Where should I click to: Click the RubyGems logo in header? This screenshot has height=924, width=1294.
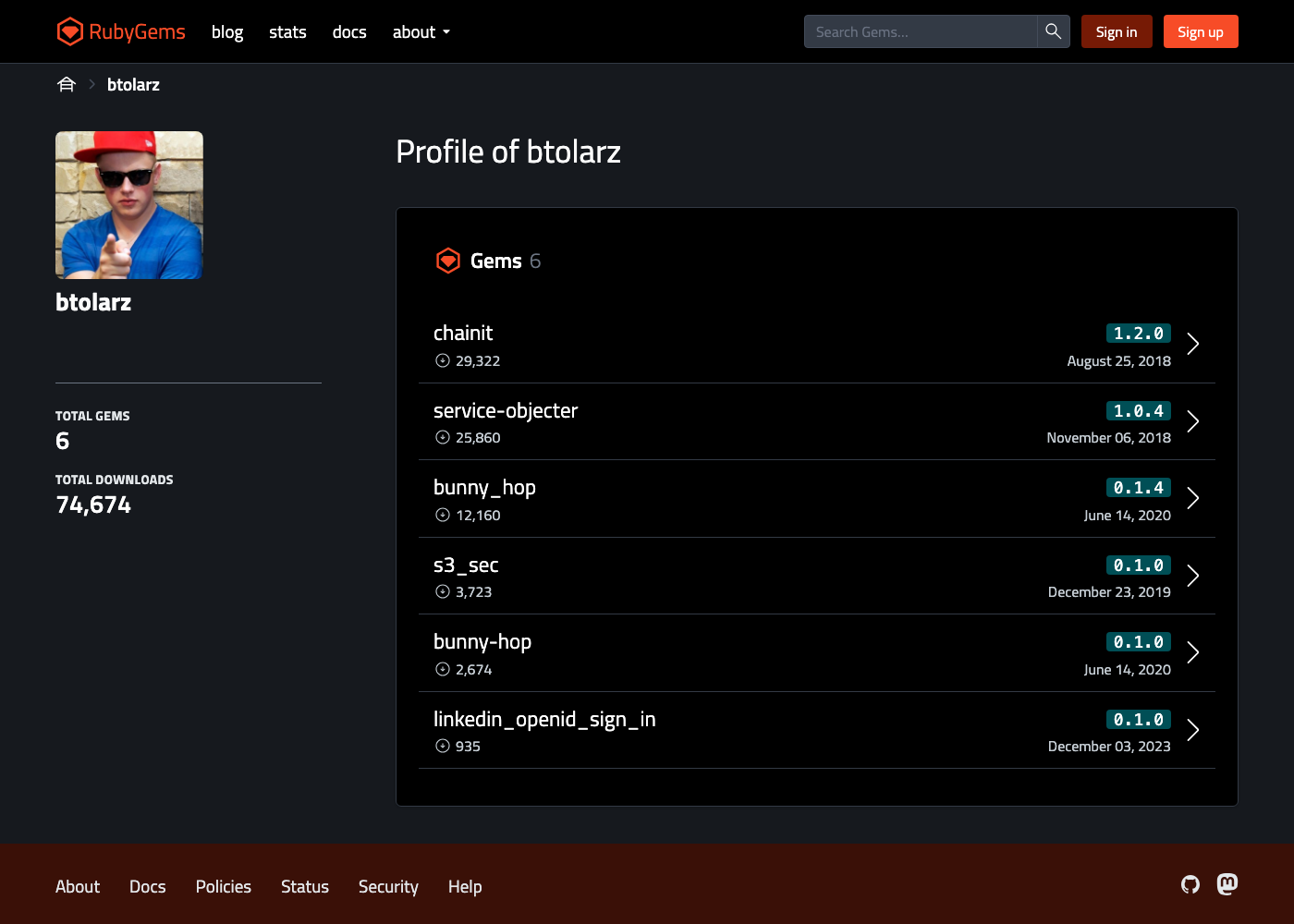tap(121, 31)
